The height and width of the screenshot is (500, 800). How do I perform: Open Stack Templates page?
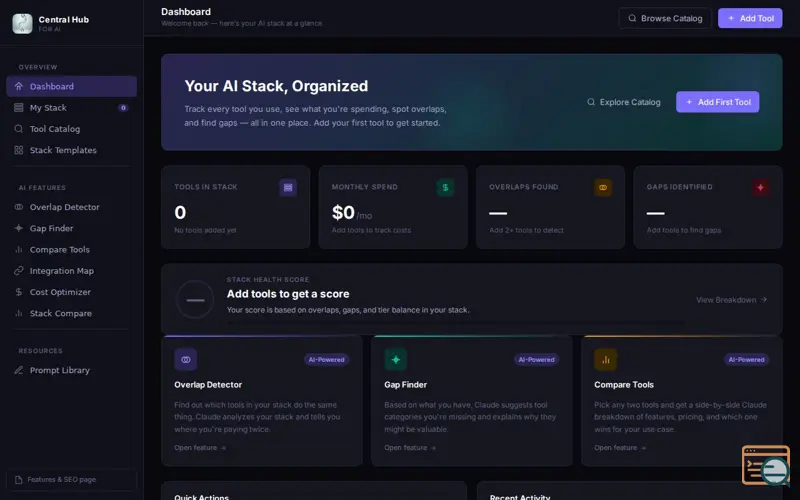coord(71,150)
